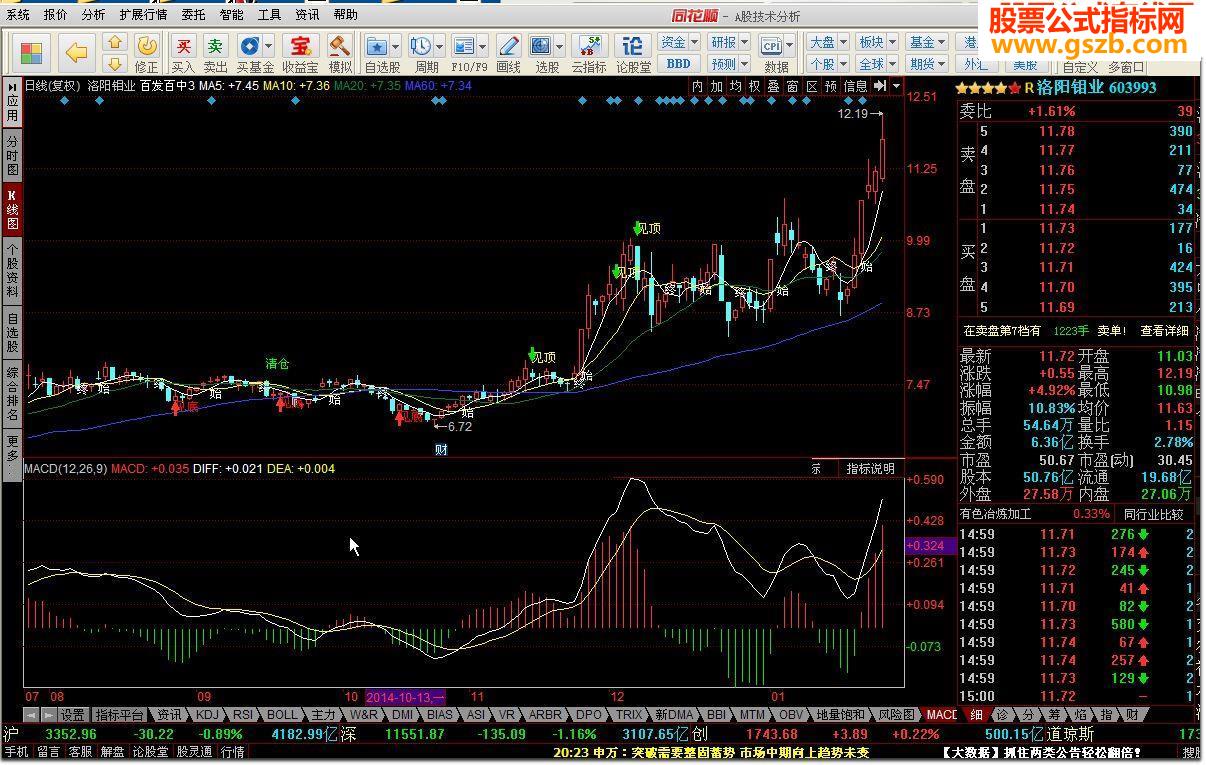Expand the 周期 period dropdown arrow

[x=440, y=47]
